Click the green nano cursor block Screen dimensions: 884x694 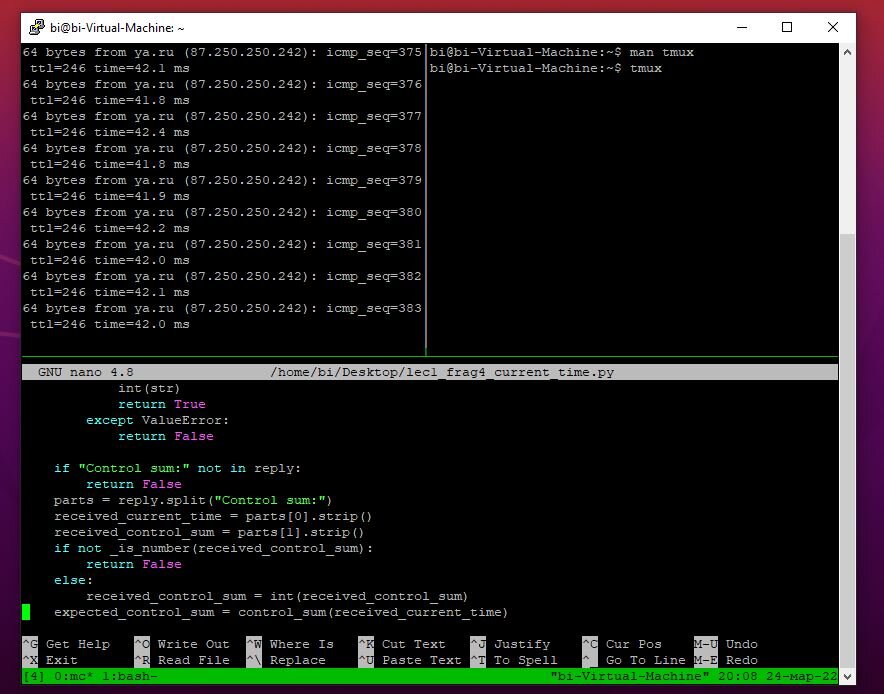click(x=26, y=612)
